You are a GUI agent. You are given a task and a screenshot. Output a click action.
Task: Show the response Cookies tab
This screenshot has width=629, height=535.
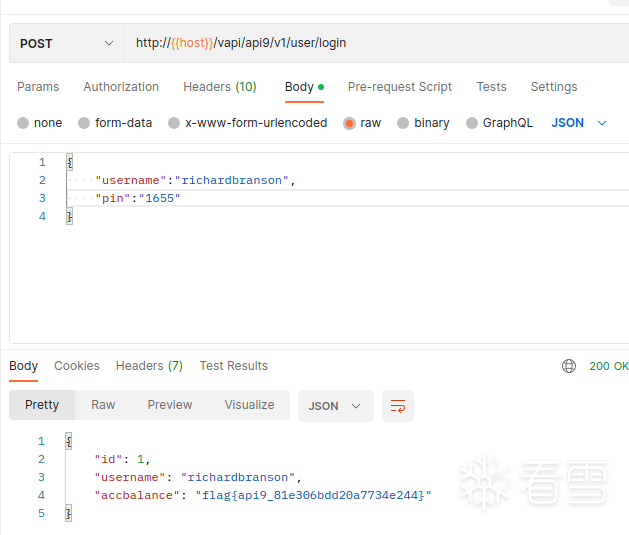tap(77, 366)
